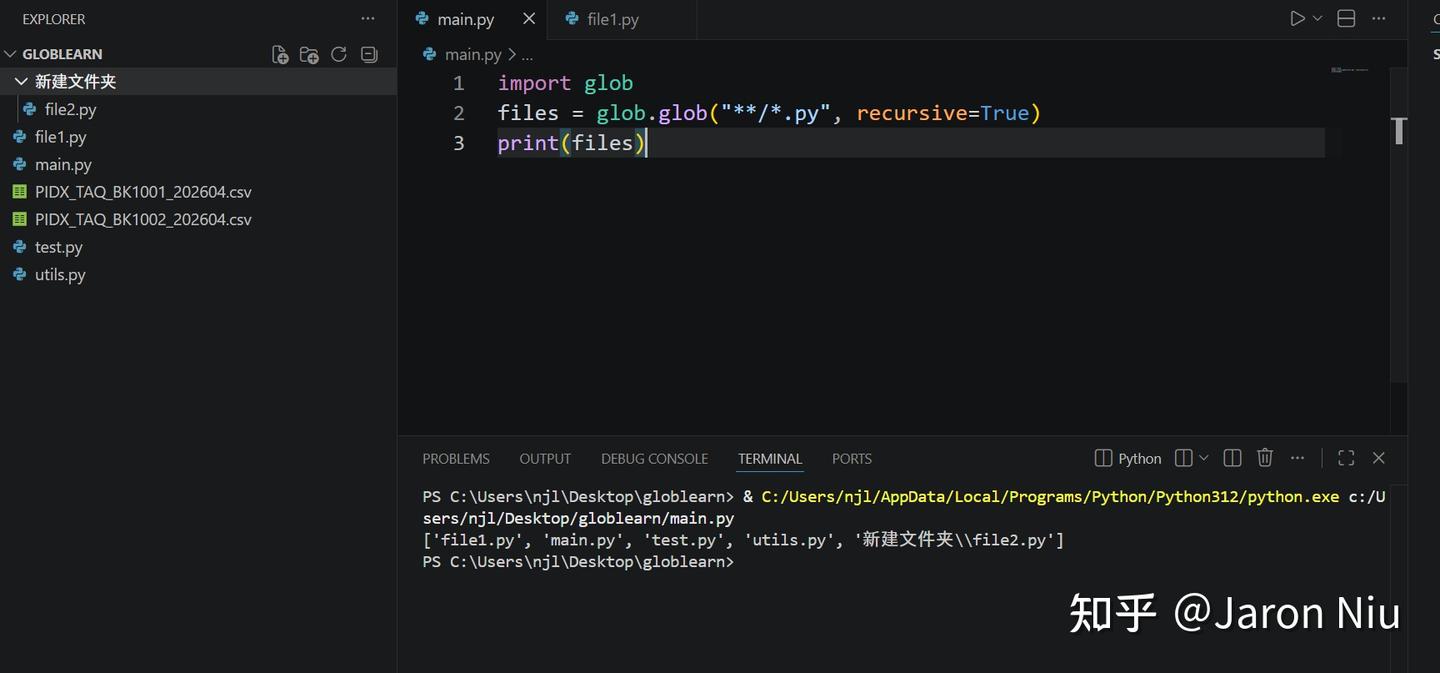Click line number 3 in the gutter
This screenshot has height=673, width=1440.
[x=458, y=143]
